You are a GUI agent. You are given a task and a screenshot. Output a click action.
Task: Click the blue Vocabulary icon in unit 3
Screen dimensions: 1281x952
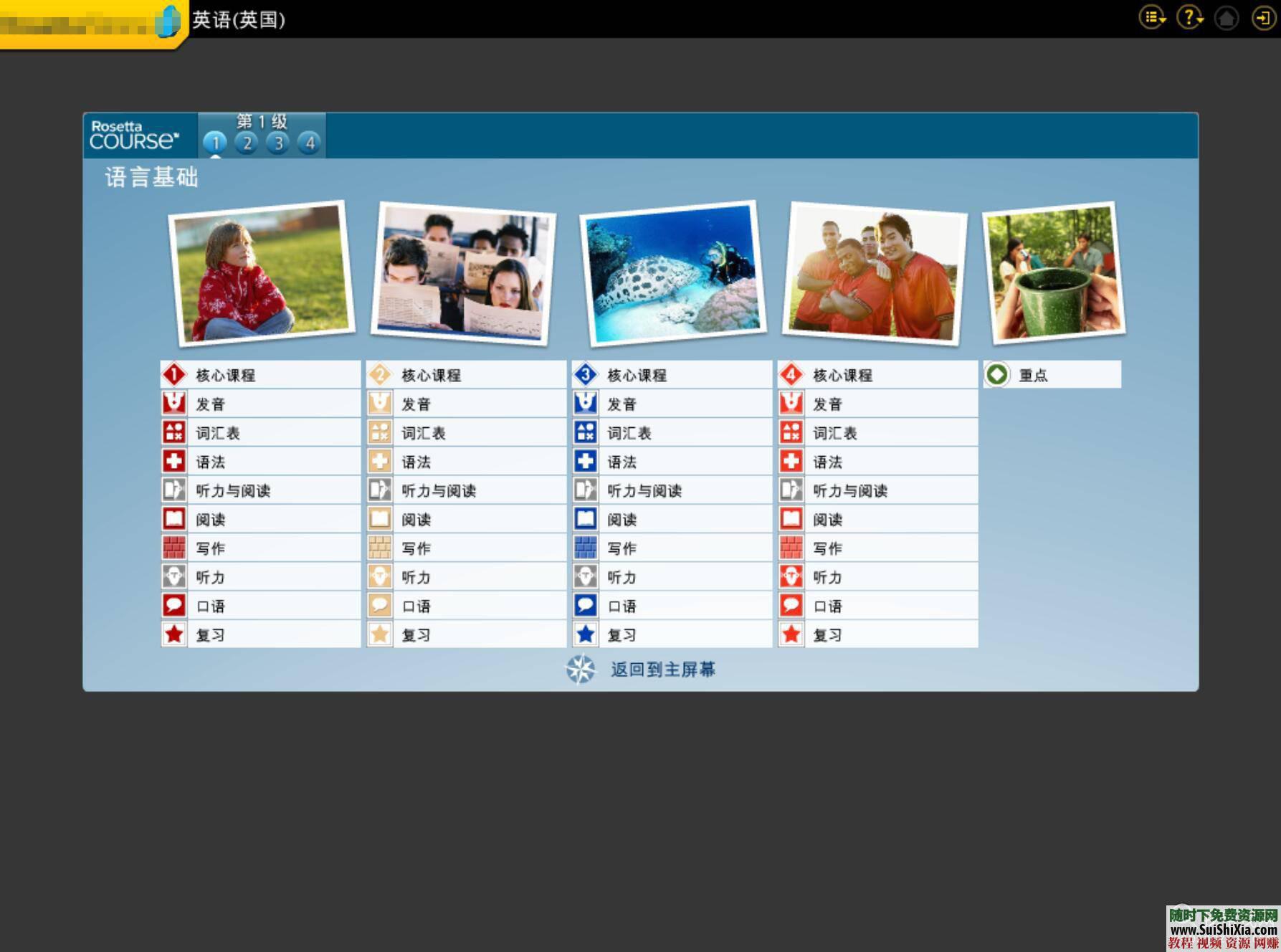(x=585, y=432)
